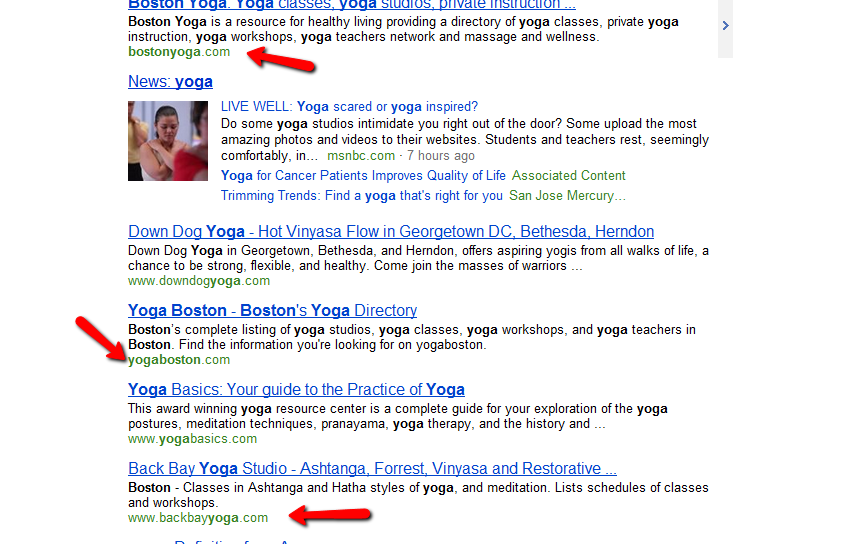Visit the yogaboston.com green URL
The width and height of the screenshot is (850, 544).
[x=179, y=360]
